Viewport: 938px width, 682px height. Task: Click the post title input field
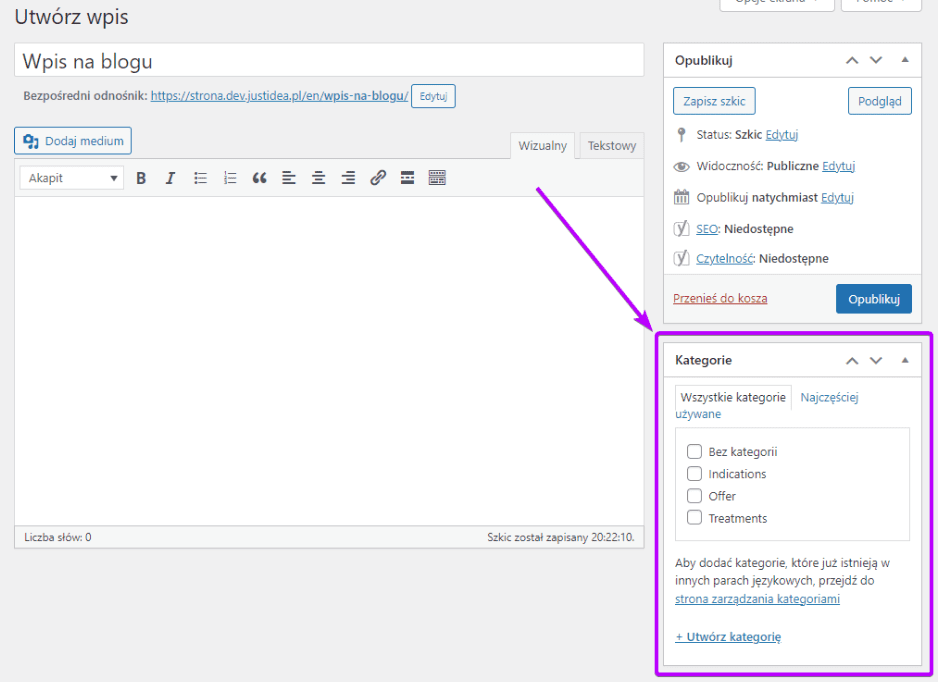click(329, 61)
